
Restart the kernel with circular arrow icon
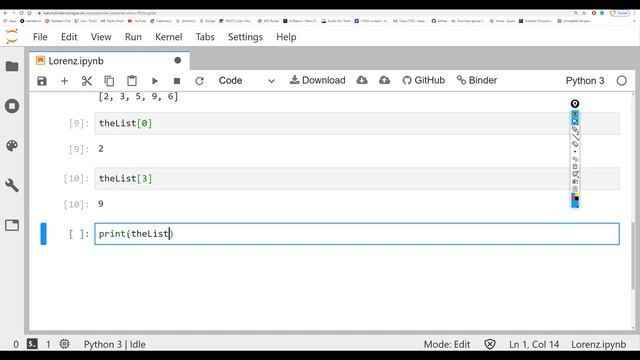(199, 81)
